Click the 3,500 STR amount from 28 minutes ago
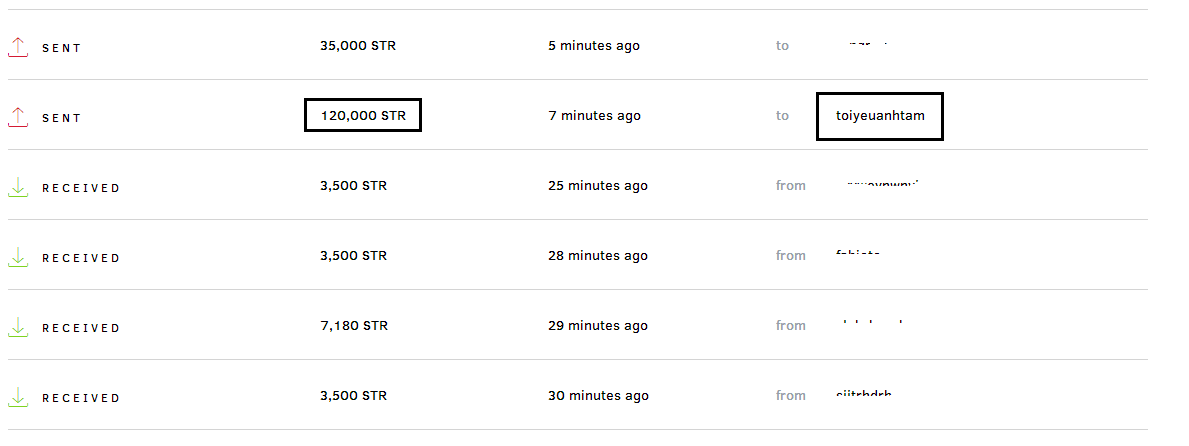1189x446 pixels. pyautogui.click(x=353, y=256)
